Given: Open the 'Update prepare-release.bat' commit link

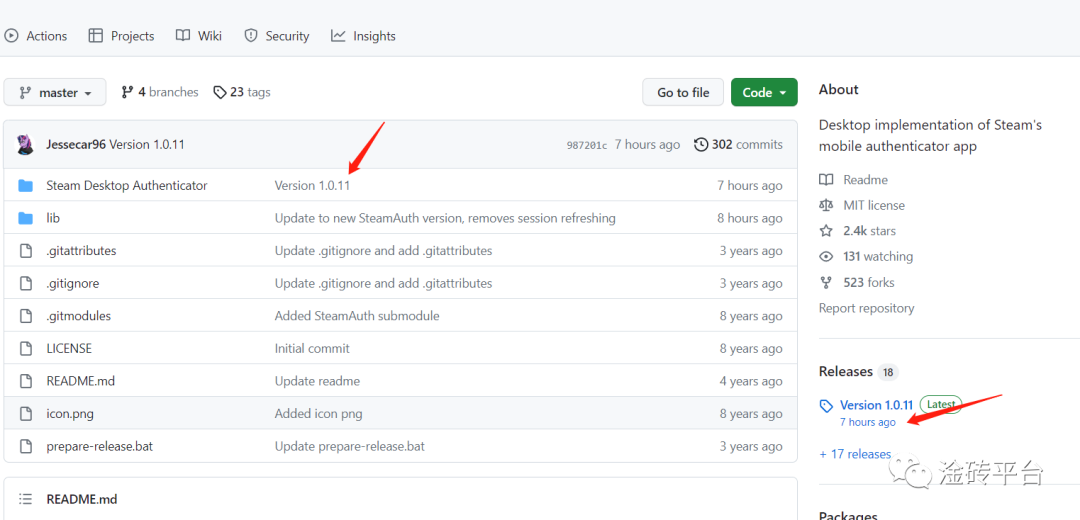Looking at the screenshot, I should (x=350, y=446).
